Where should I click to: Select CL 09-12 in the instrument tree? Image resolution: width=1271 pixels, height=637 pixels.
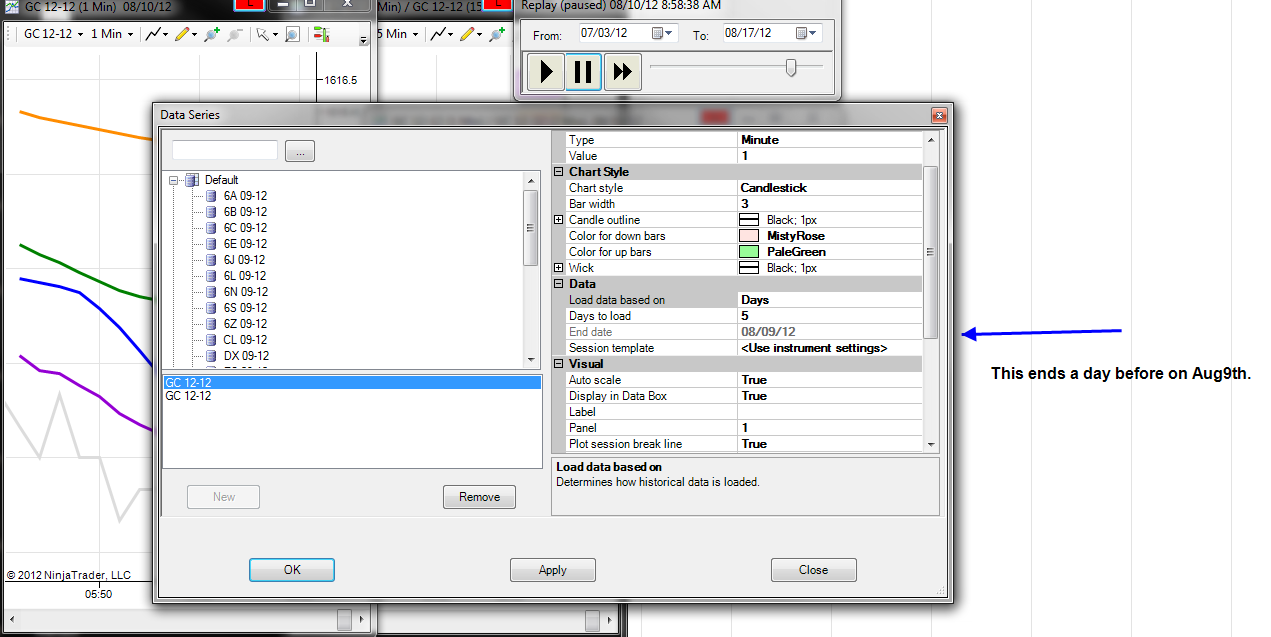click(x=245, y=340)
